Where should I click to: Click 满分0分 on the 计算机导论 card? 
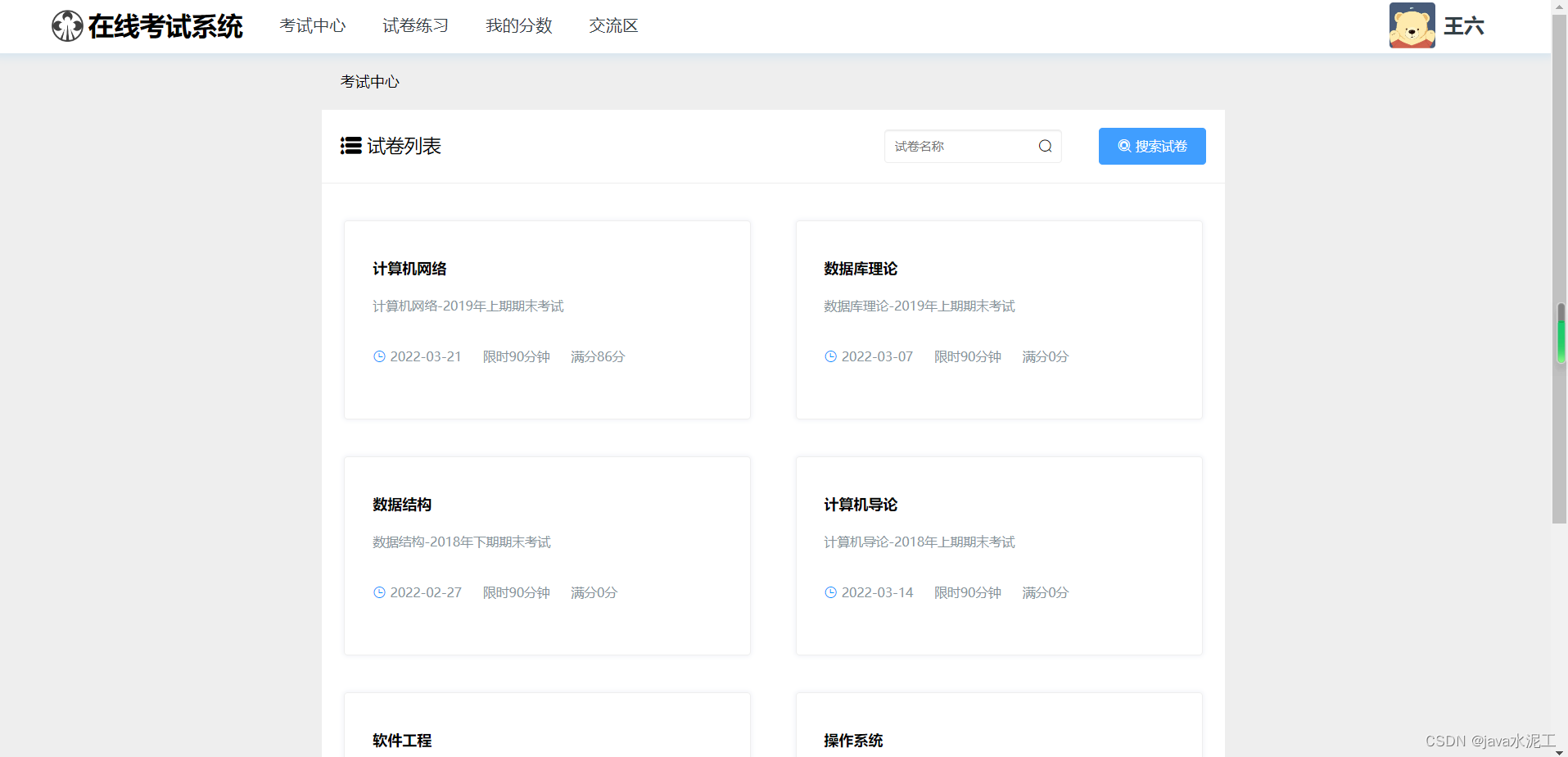(1046, 592)
